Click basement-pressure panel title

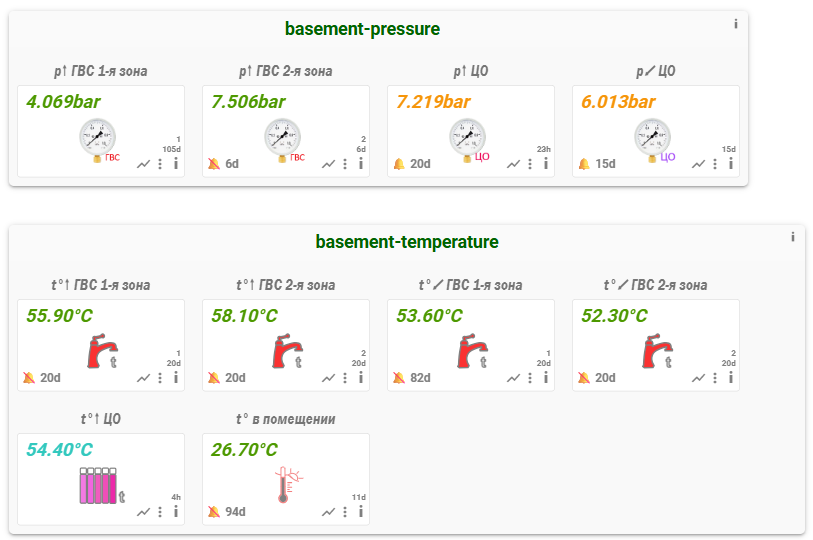pyautogui.click(x=362, y=29)
